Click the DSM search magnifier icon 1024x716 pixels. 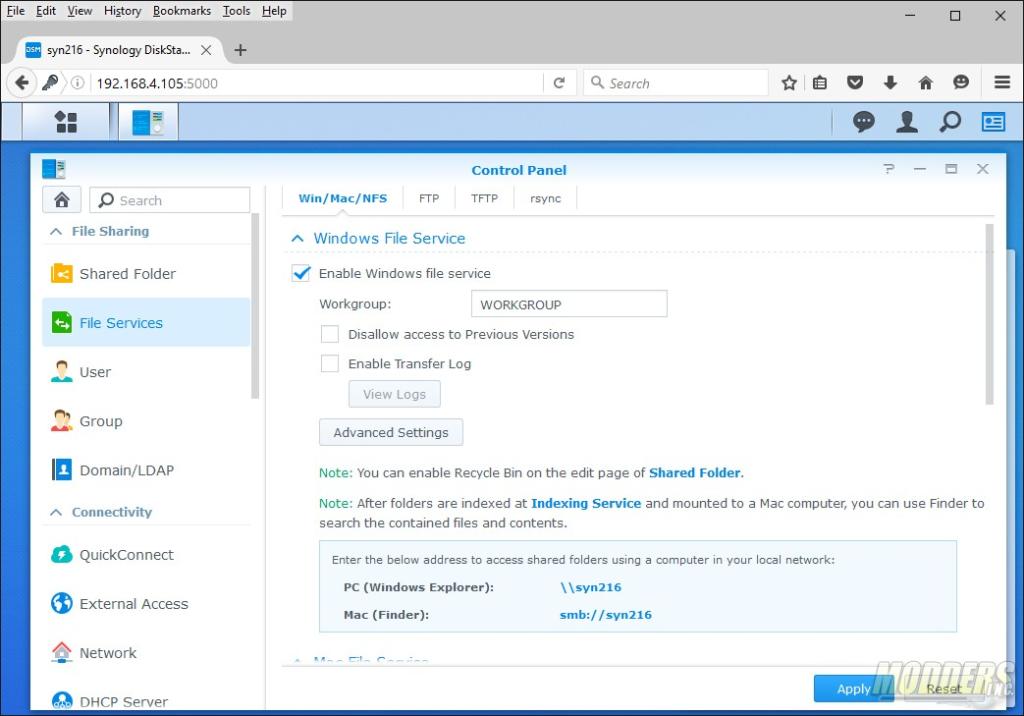[950, 122]
